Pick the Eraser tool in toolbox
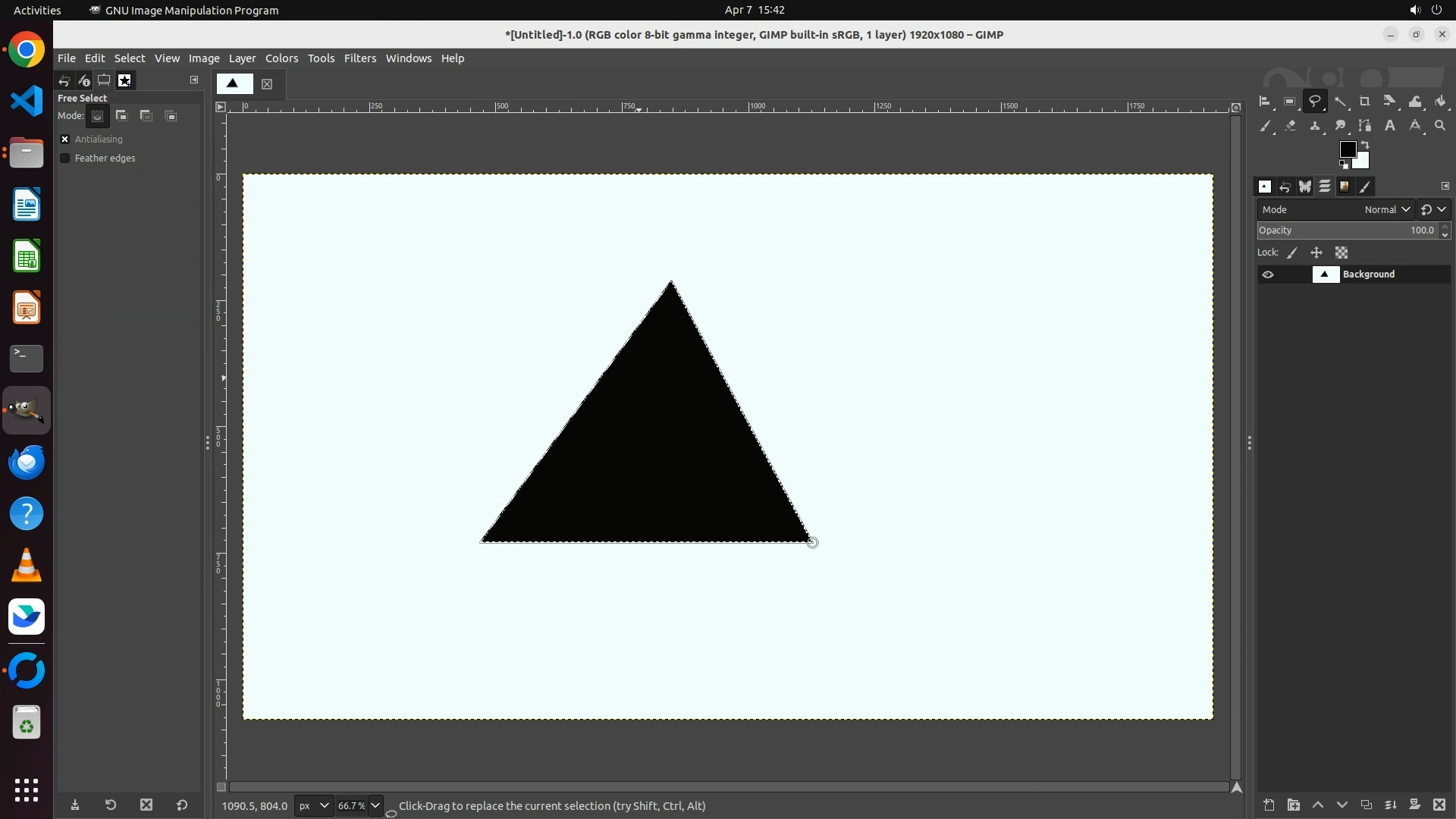The width and height of the screenshot is (1456, 819). (1290, 126)
